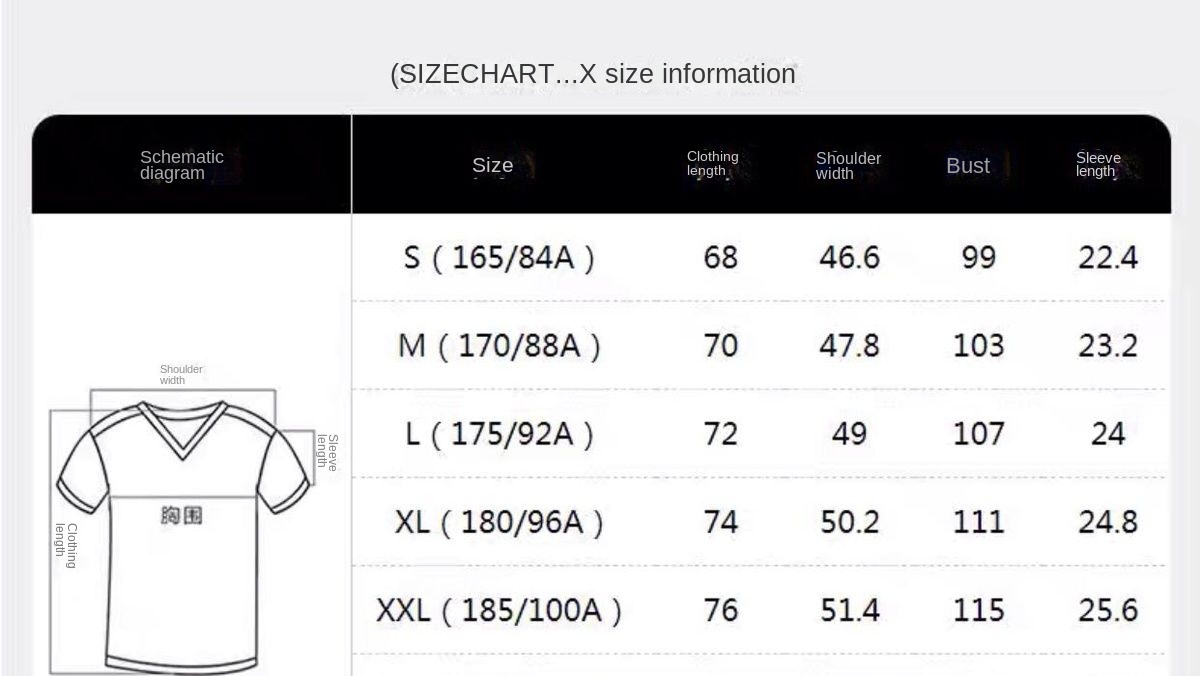Select the XL (180/96A) size row label
Viewport: 1200px width, 676px height.
499,522
